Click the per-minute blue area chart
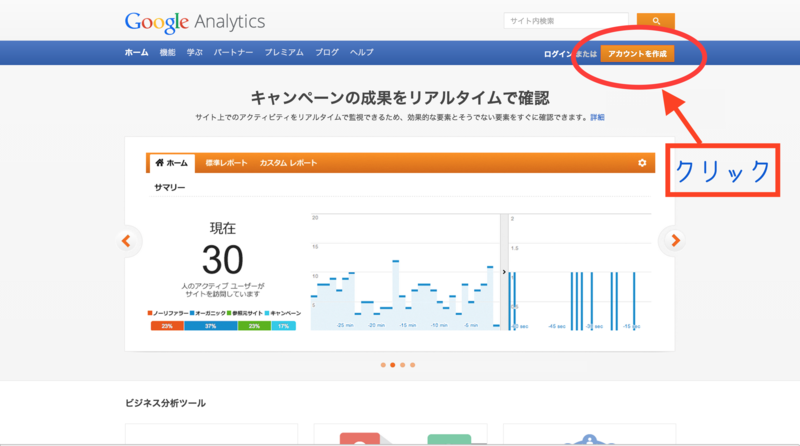800x446 pixels. click(x=405, y=272)
